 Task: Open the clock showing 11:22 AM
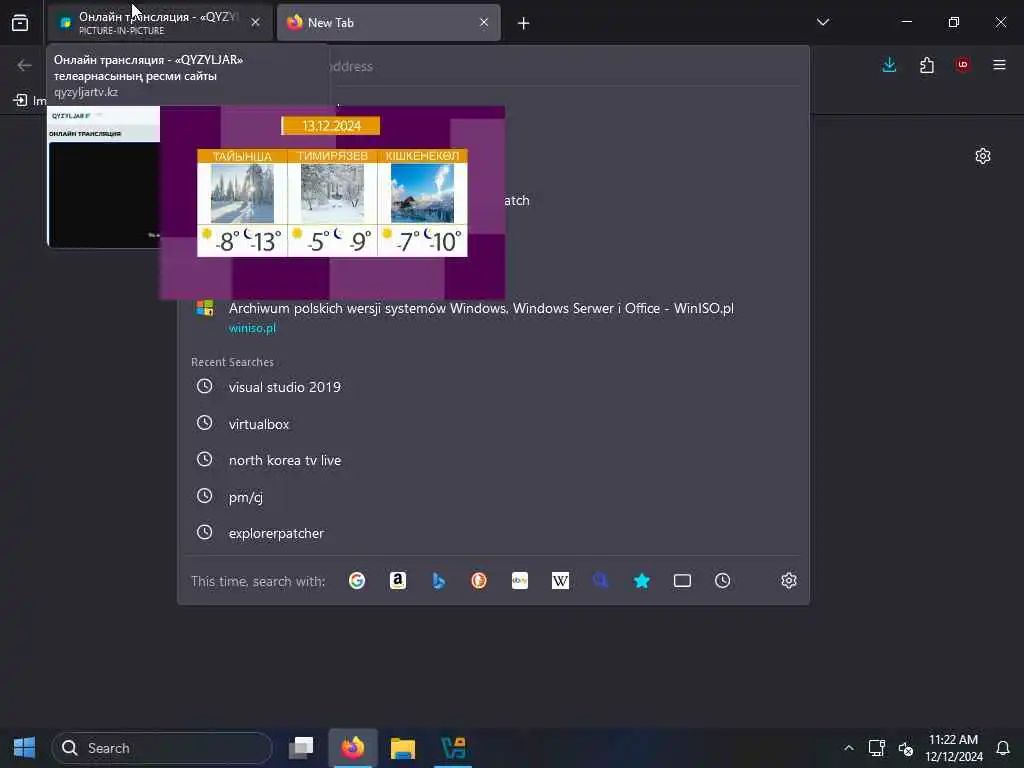[953, 748]
